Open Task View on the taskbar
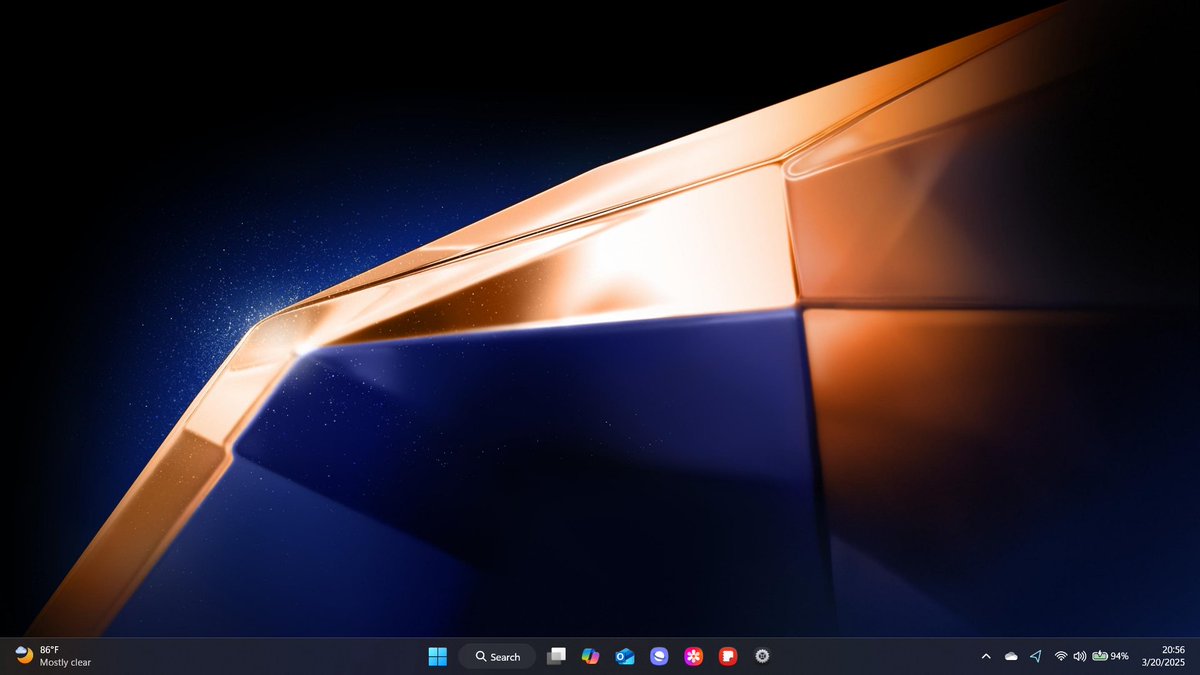The height and width of the screenshot is (675, 1200). 556,656
